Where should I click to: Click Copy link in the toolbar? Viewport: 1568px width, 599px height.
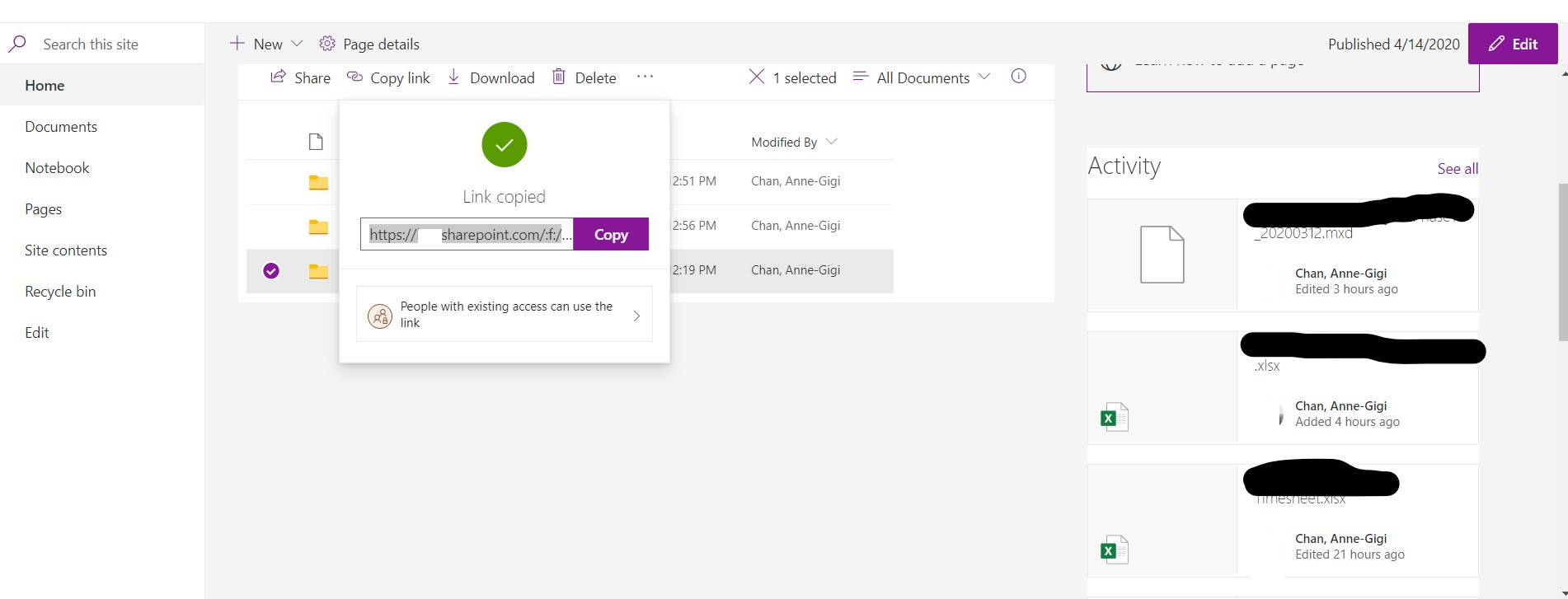click(388, 77)
